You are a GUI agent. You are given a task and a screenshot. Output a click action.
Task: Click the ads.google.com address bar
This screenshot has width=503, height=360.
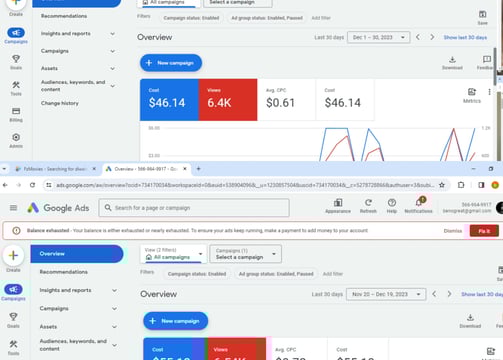click(x=245, y=185)
